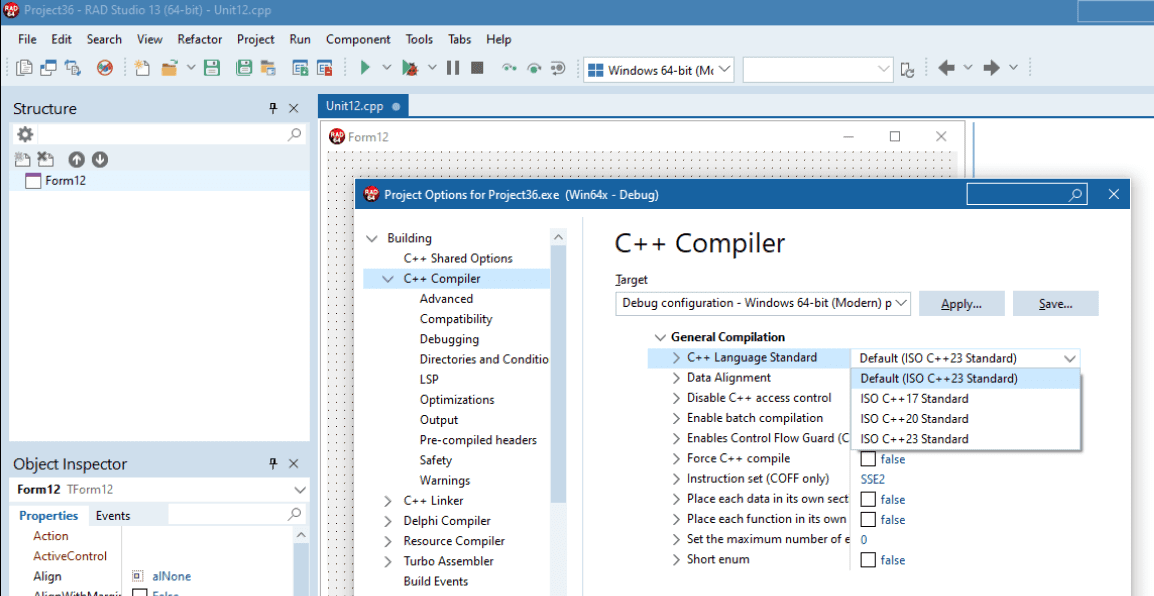Select Form12 in Structure tree

pos(66,181)
